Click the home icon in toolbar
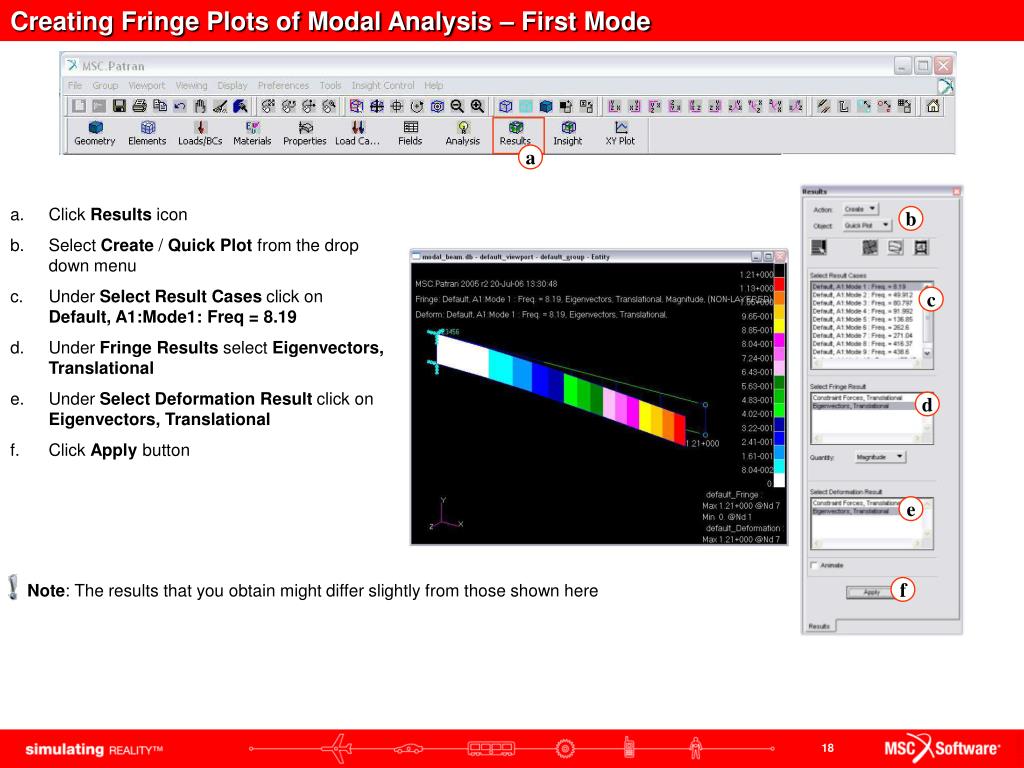 [x=933, y=106]
